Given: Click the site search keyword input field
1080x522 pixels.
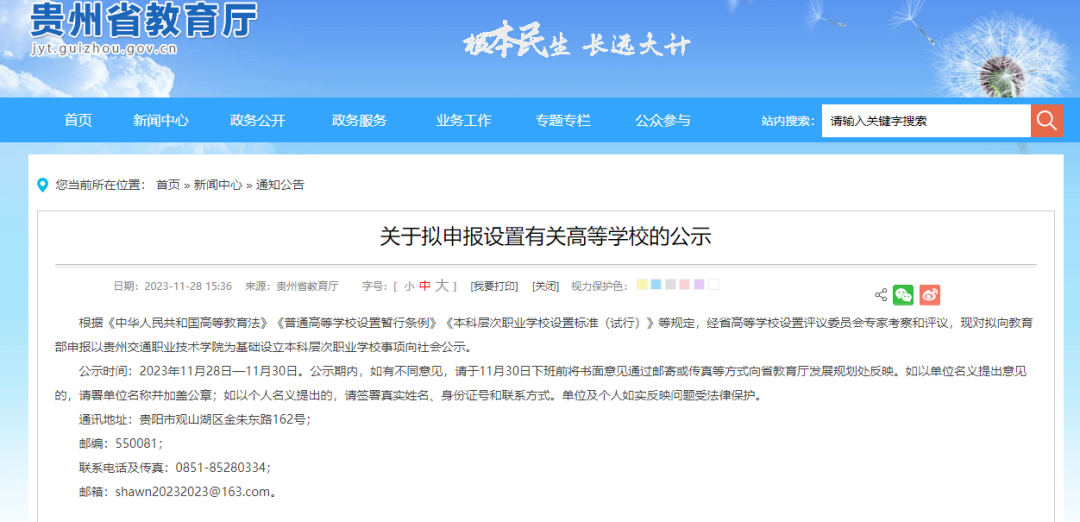Looking at the screenshot, I should (x=925, y=121).
